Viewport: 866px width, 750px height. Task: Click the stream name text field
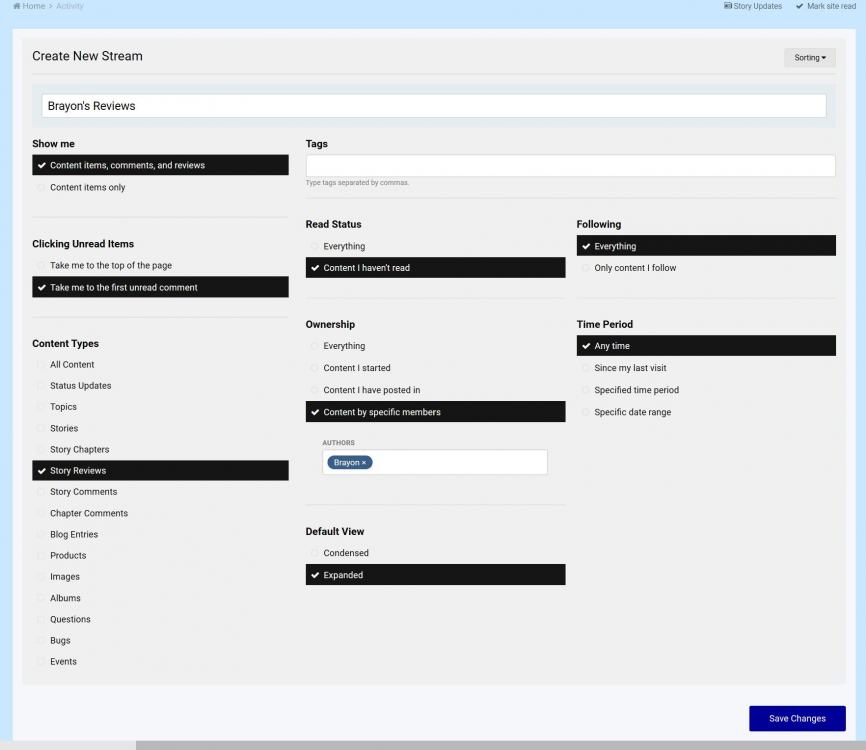433,106
